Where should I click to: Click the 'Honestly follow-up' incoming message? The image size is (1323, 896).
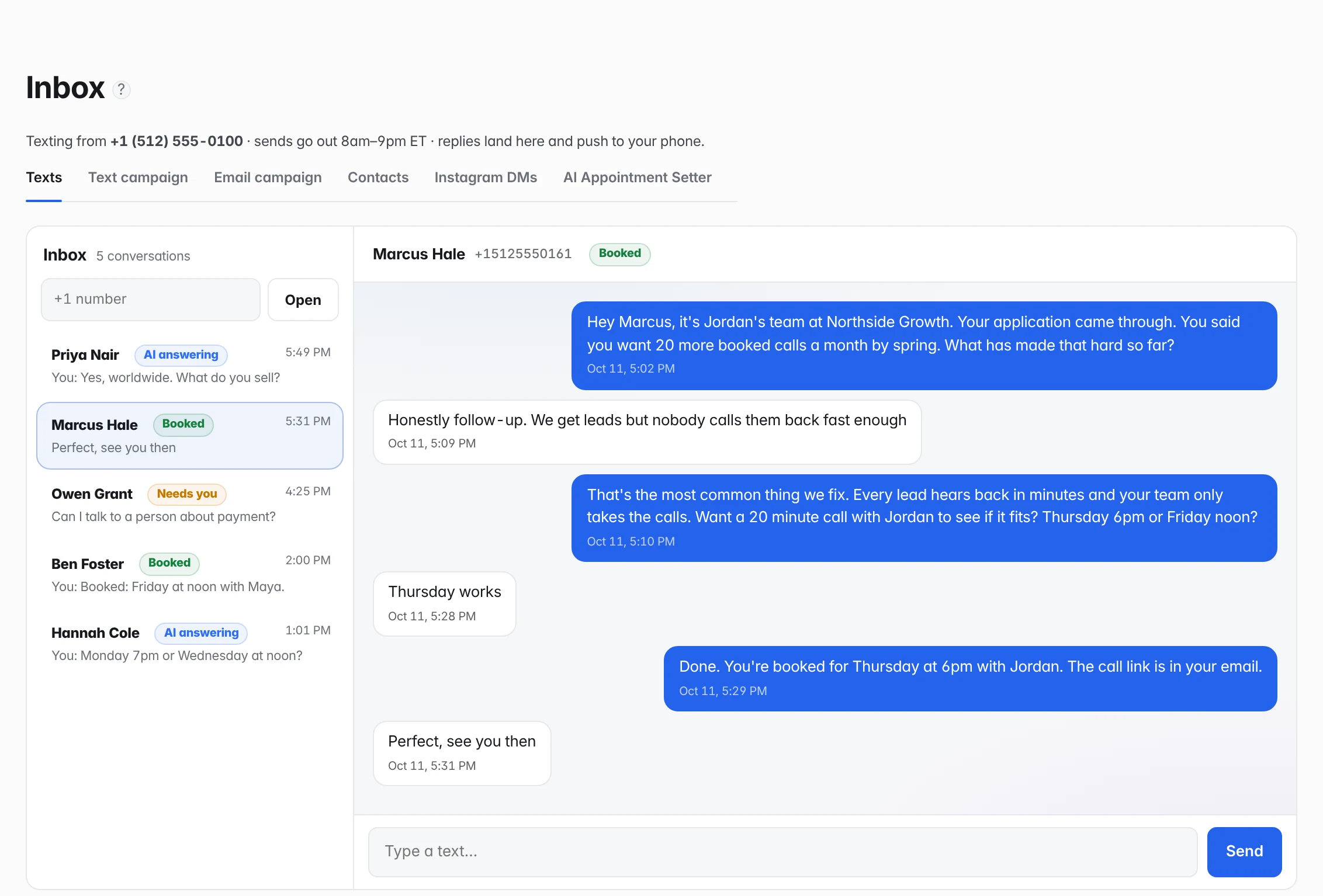647,432
